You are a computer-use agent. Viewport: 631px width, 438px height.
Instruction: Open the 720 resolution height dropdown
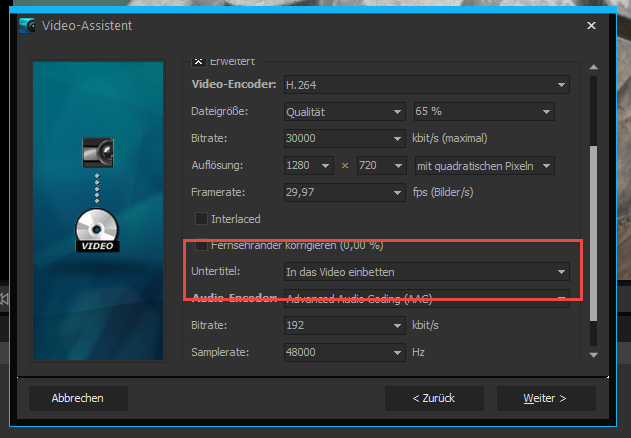coord(379,165)
